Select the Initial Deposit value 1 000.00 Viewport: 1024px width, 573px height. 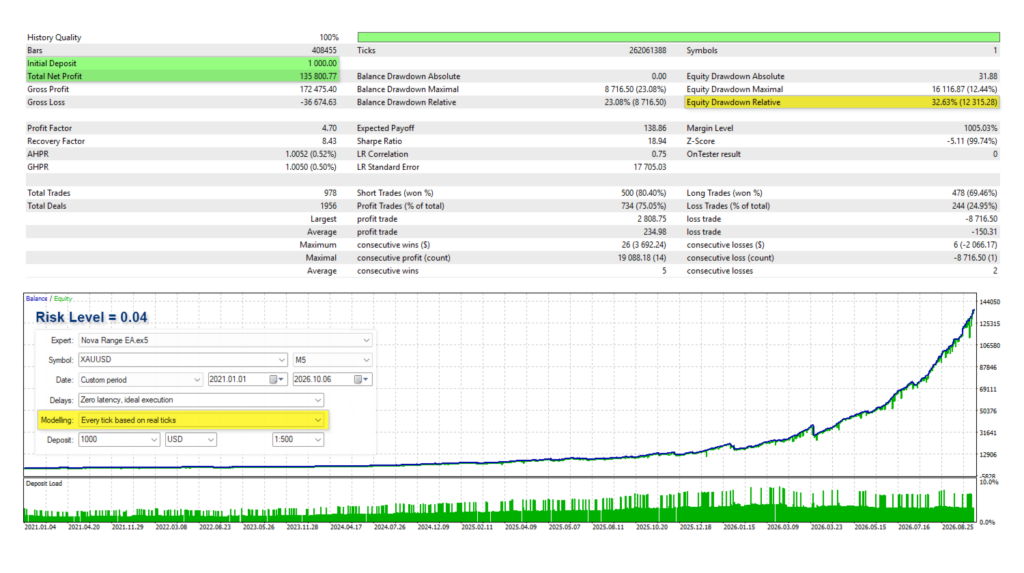323,63
